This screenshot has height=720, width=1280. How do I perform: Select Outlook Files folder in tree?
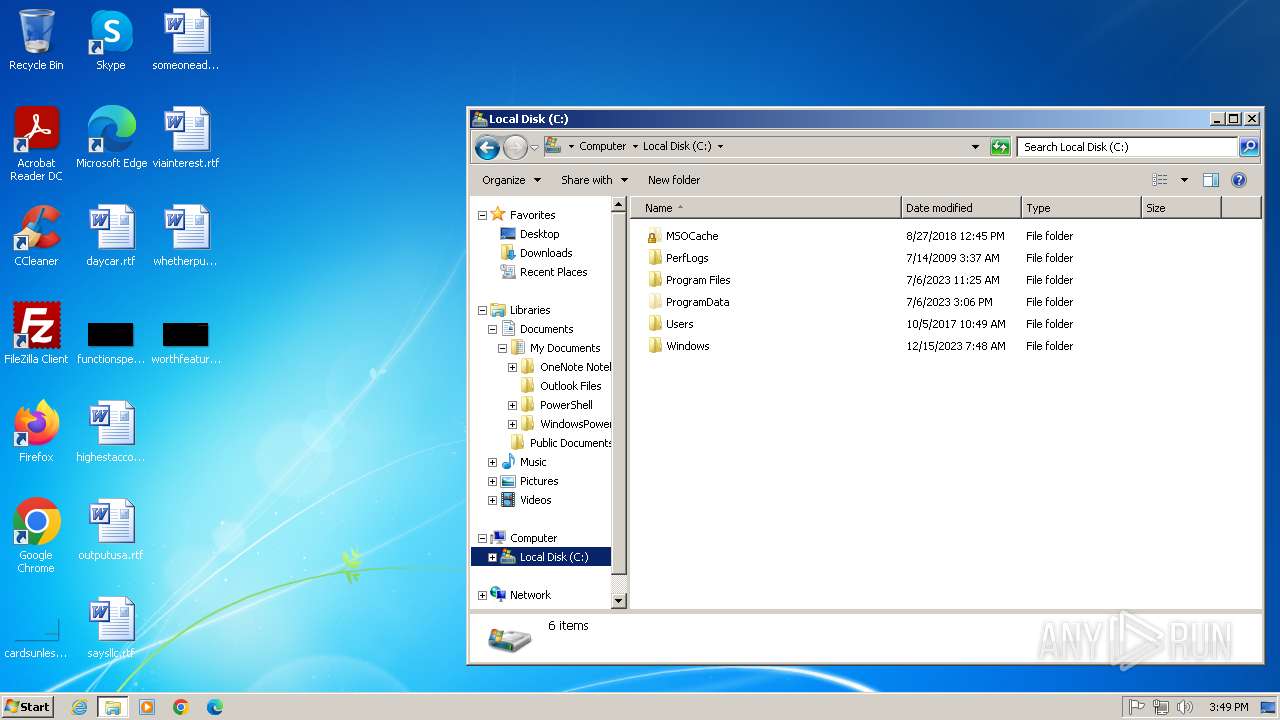click(x=561, y=386)
